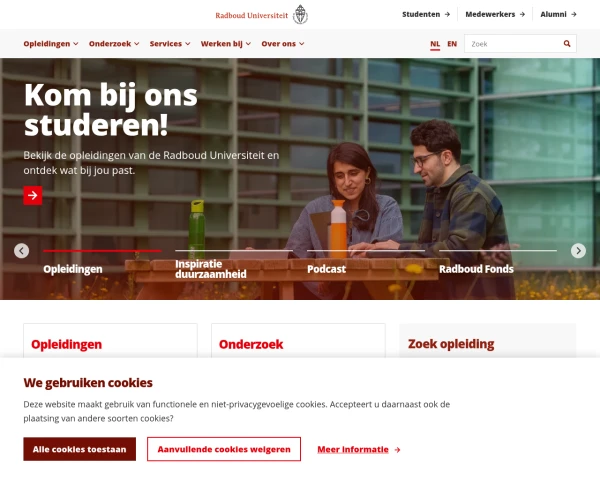Screen dimensions: 600x480
Task: Expand the Opleidingen dropdown menu
Action: click(x=51, y=44)
